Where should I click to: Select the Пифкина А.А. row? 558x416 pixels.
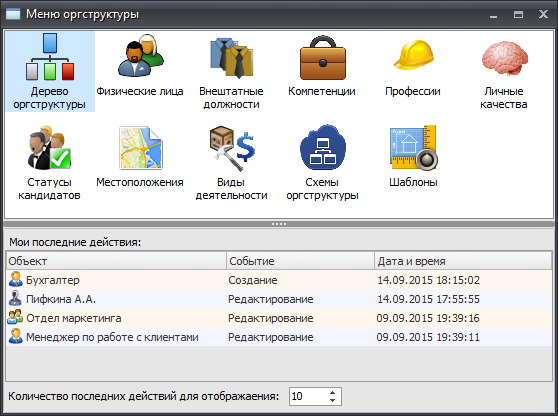[x=279, y=299]
